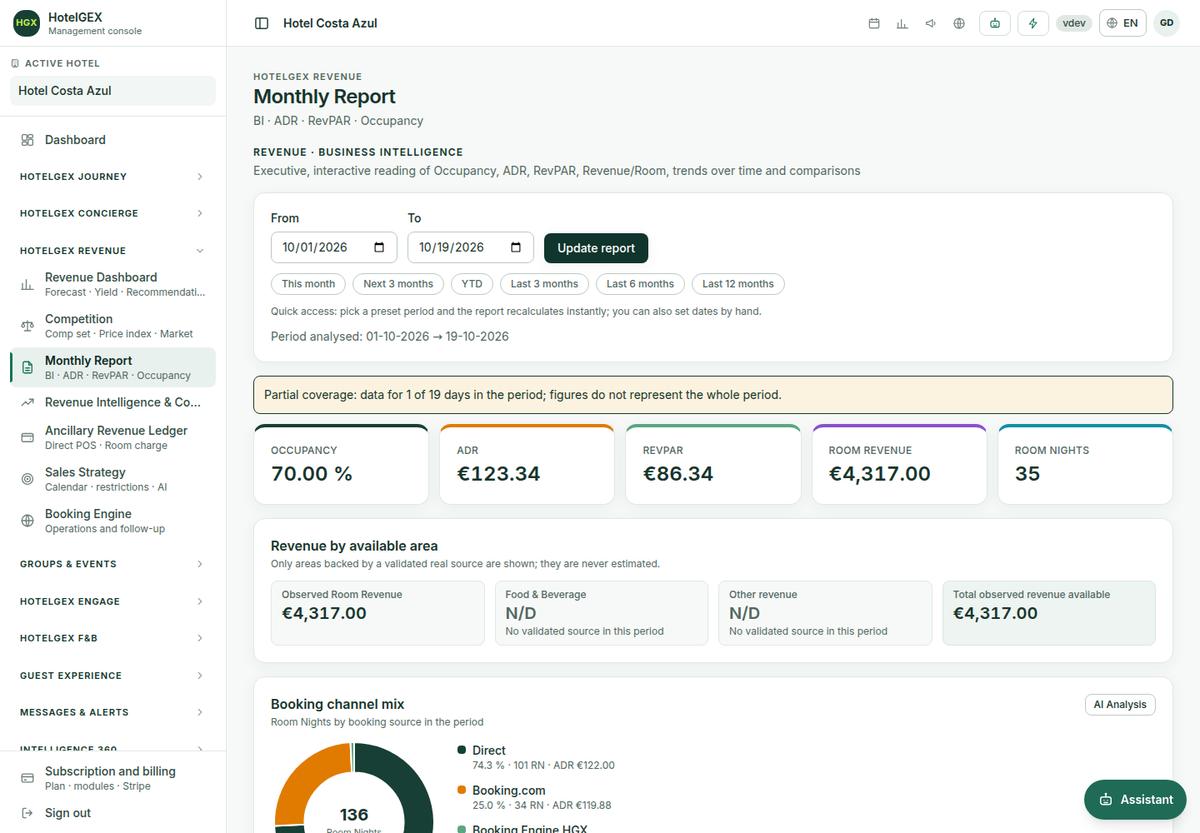Select the This month preset
Viewport: 1200px width, 833px height.
pyautogui.click(x=308, y=284)
